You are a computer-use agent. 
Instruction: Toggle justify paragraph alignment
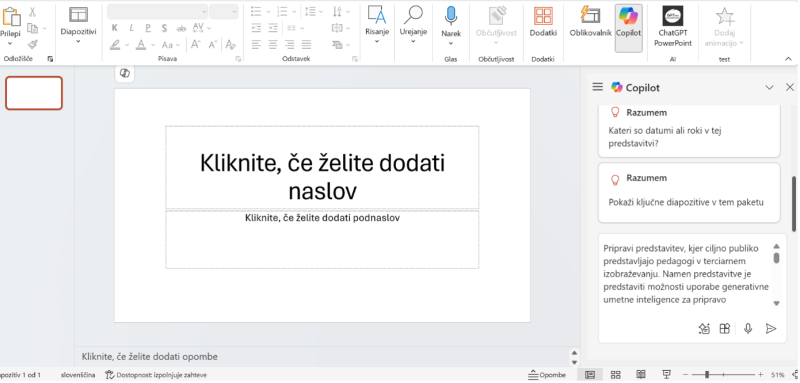(306, 45)
